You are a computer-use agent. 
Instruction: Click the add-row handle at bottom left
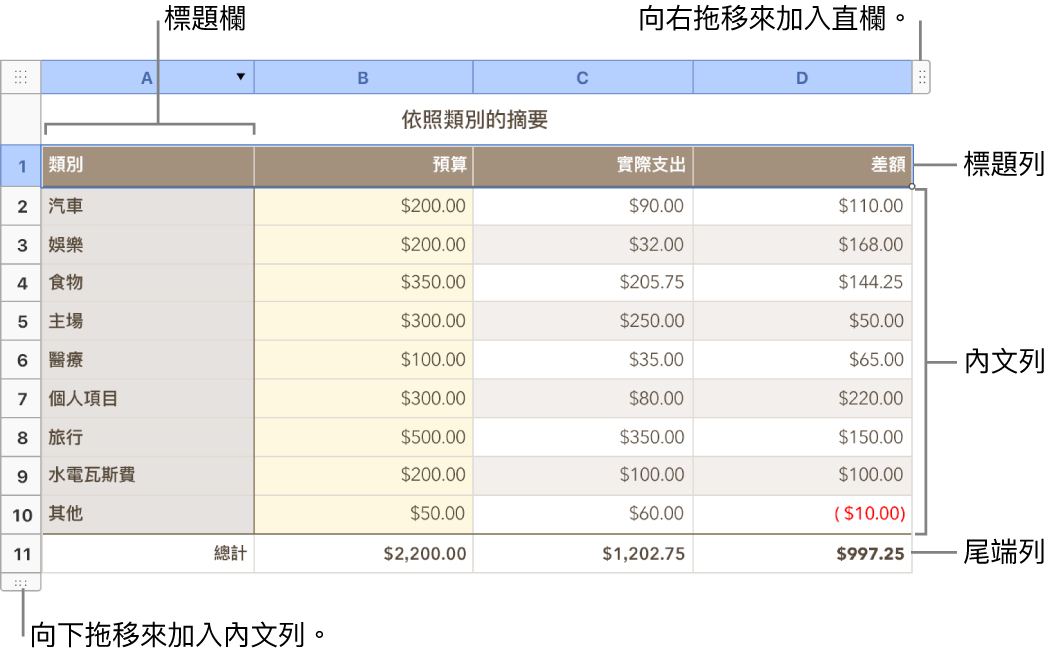(21, 583)
